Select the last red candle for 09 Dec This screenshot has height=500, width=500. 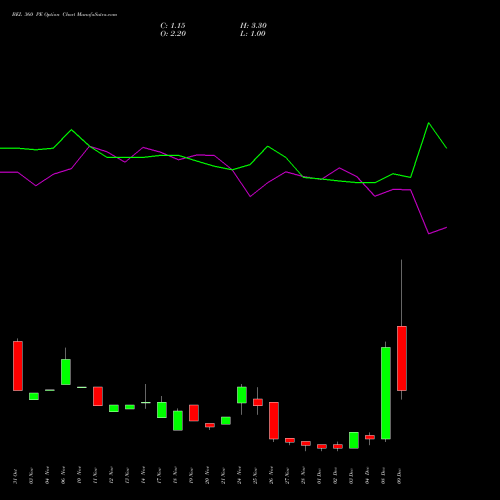tap(402, 358)
